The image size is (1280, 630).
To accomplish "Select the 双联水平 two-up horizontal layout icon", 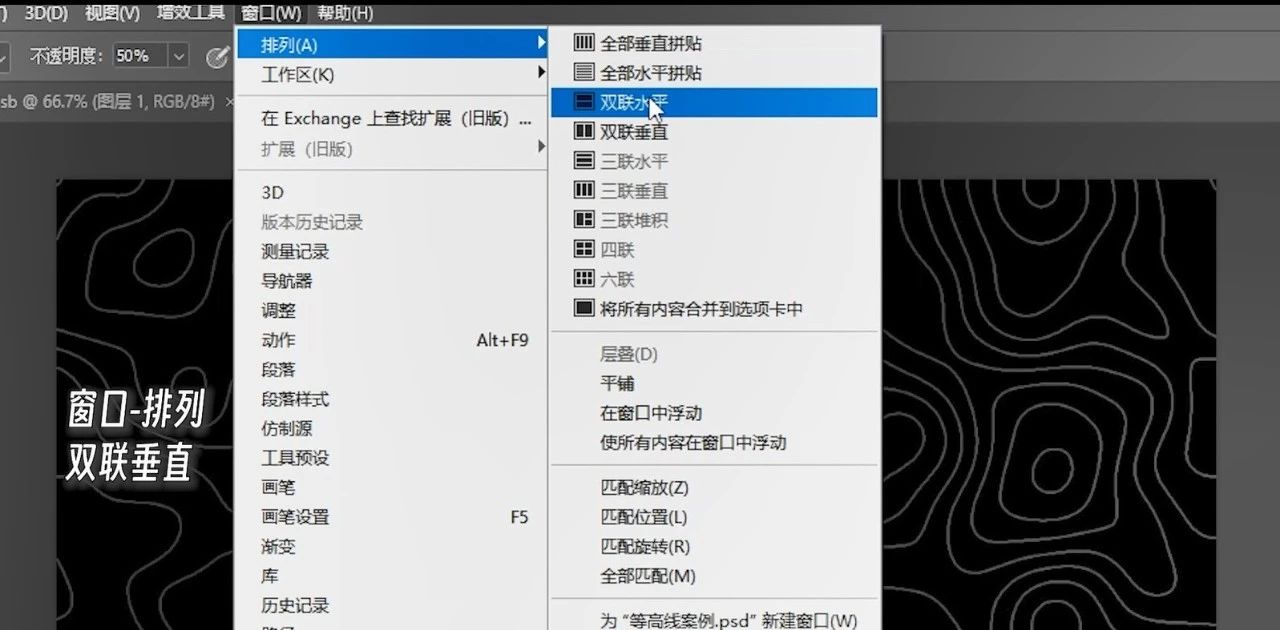I will [x=585, y=101].
